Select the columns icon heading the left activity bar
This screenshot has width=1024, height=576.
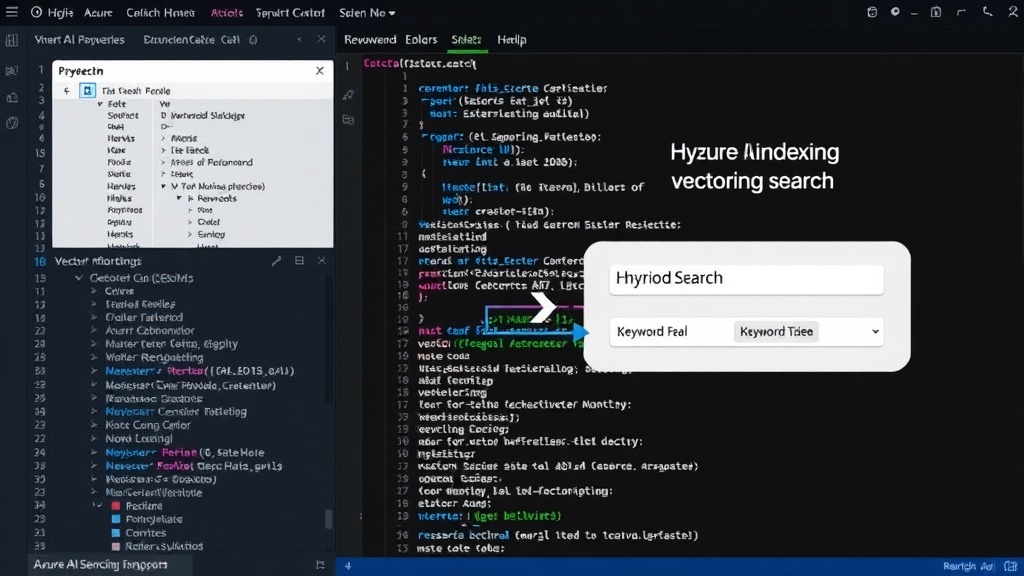coord(12,40)
